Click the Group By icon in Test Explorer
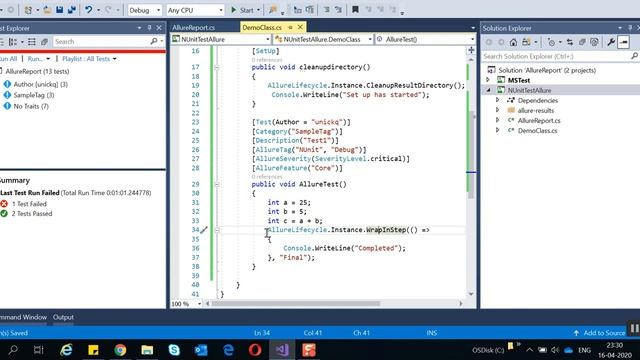This screenshot has width=640, height=360. click(x=13, y=42)
